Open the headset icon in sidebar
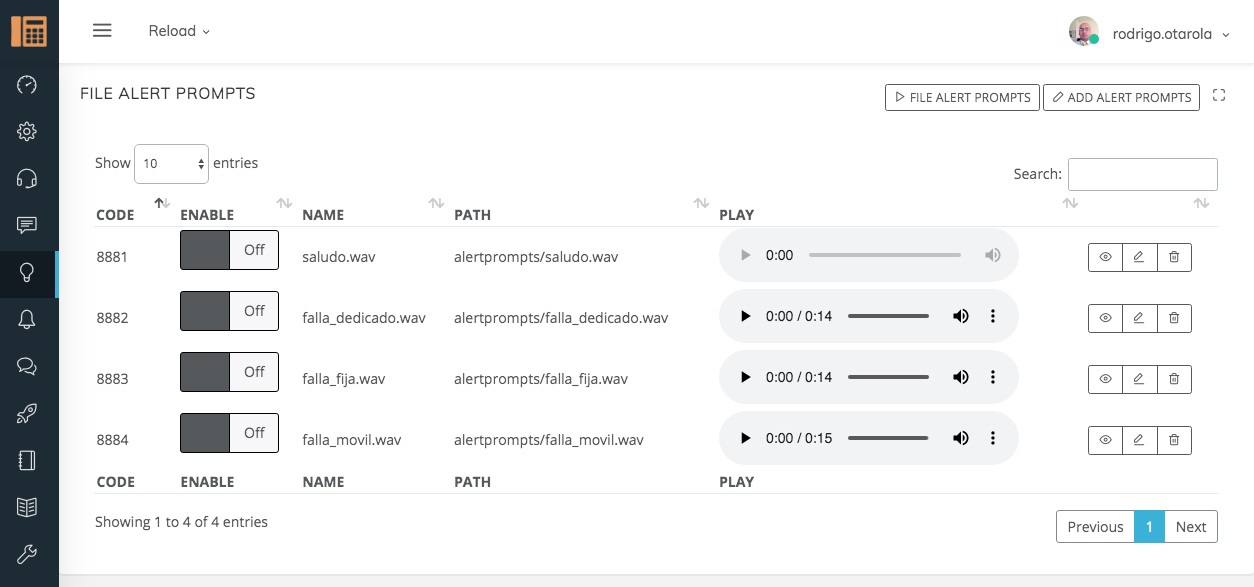This screenshot has height=587, width=1254. (28, 179)
